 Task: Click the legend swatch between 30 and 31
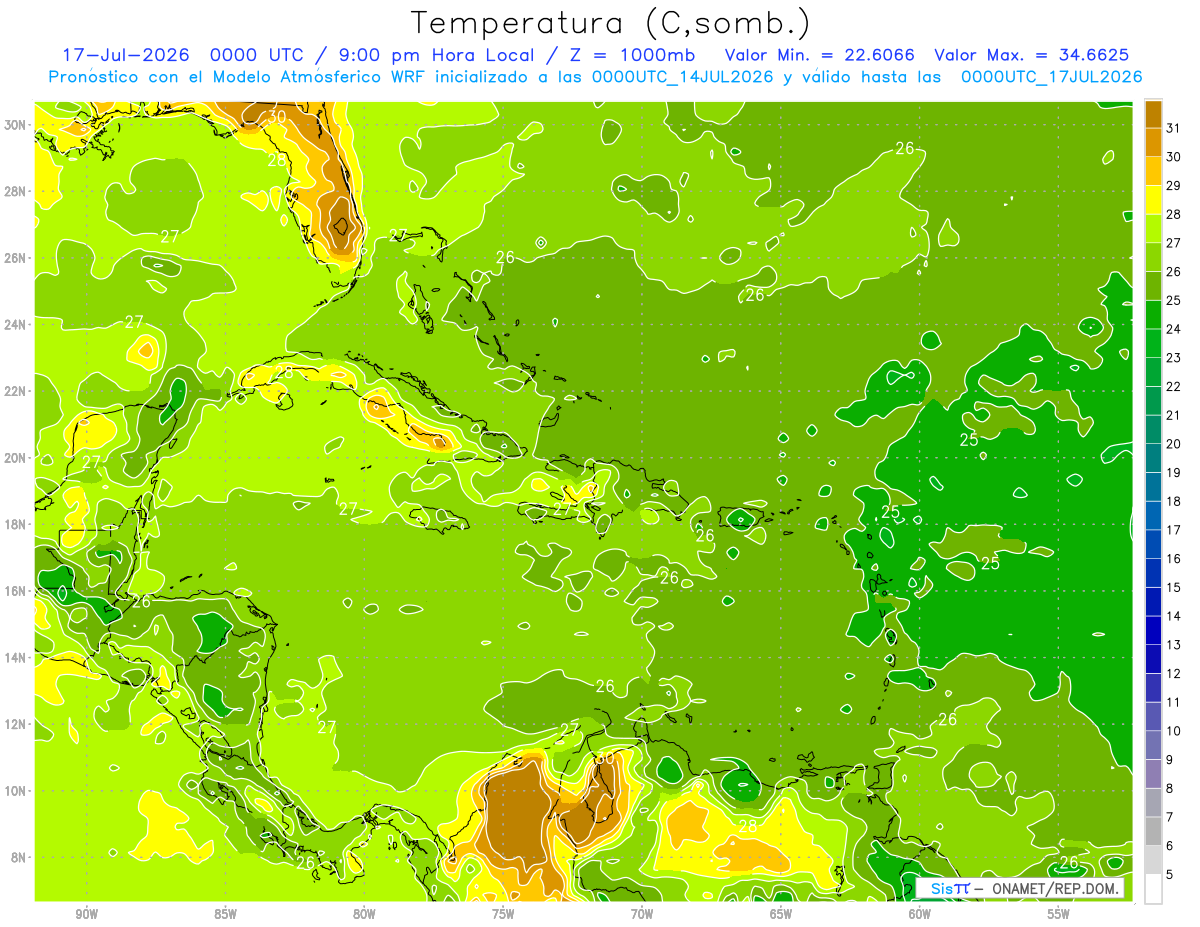1153,142
